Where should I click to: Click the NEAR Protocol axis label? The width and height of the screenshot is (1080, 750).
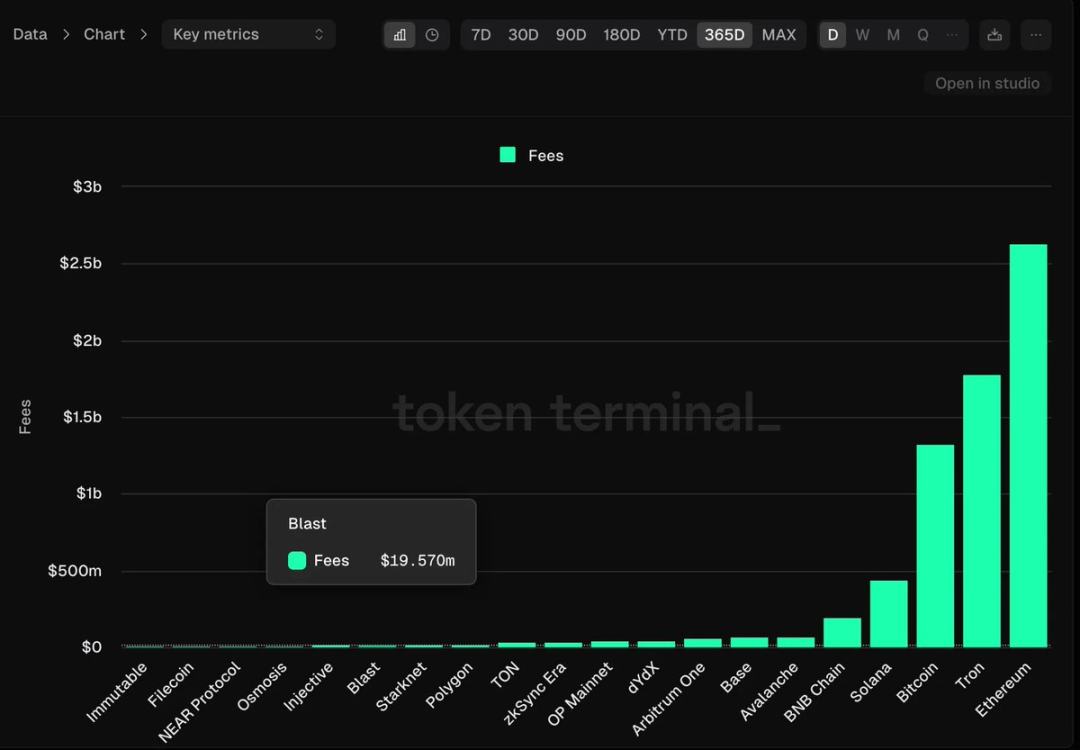click(200, 702)
